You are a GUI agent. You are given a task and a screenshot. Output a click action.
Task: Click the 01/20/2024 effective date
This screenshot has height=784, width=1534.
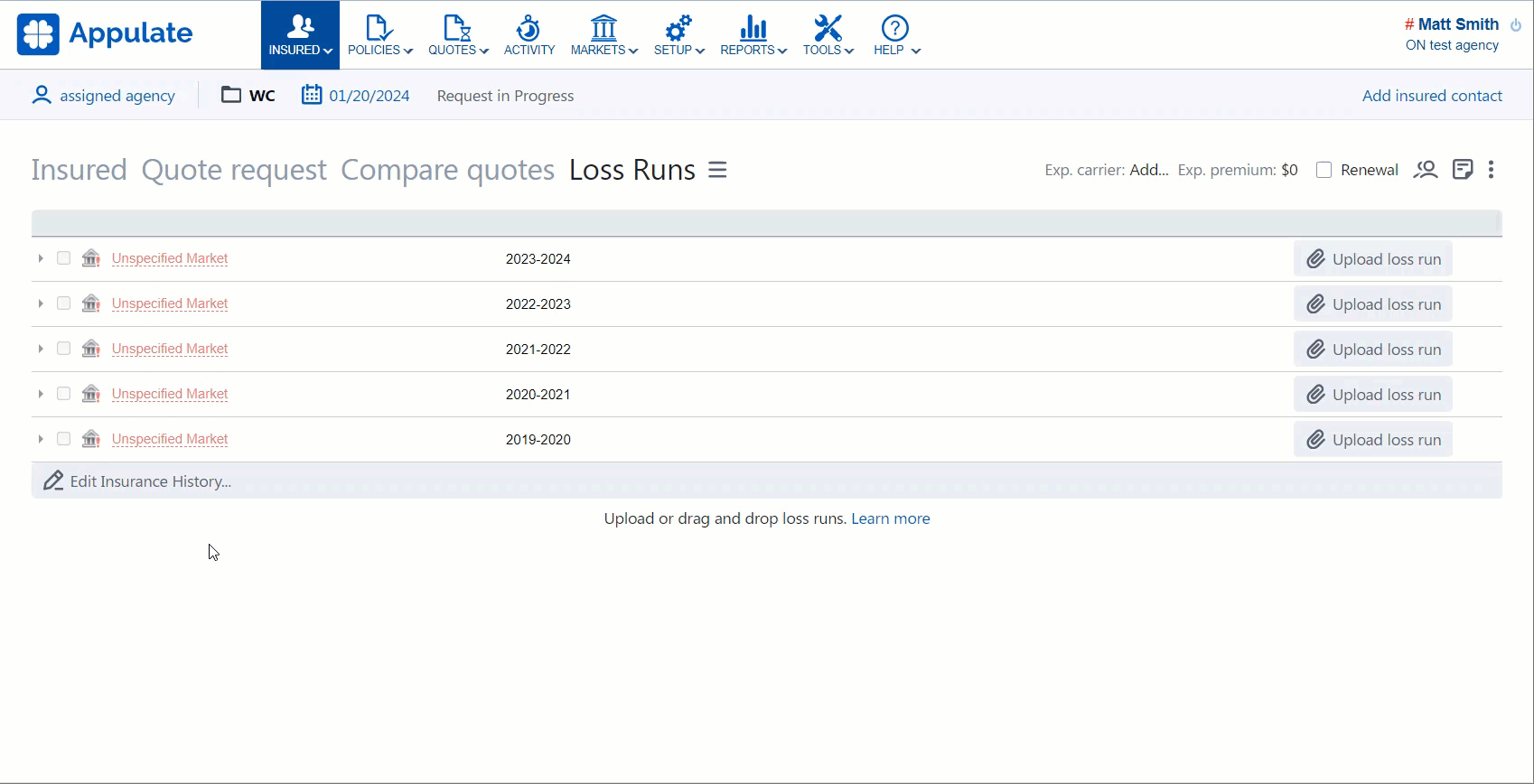pyautogui.click(x=369, y=96)
